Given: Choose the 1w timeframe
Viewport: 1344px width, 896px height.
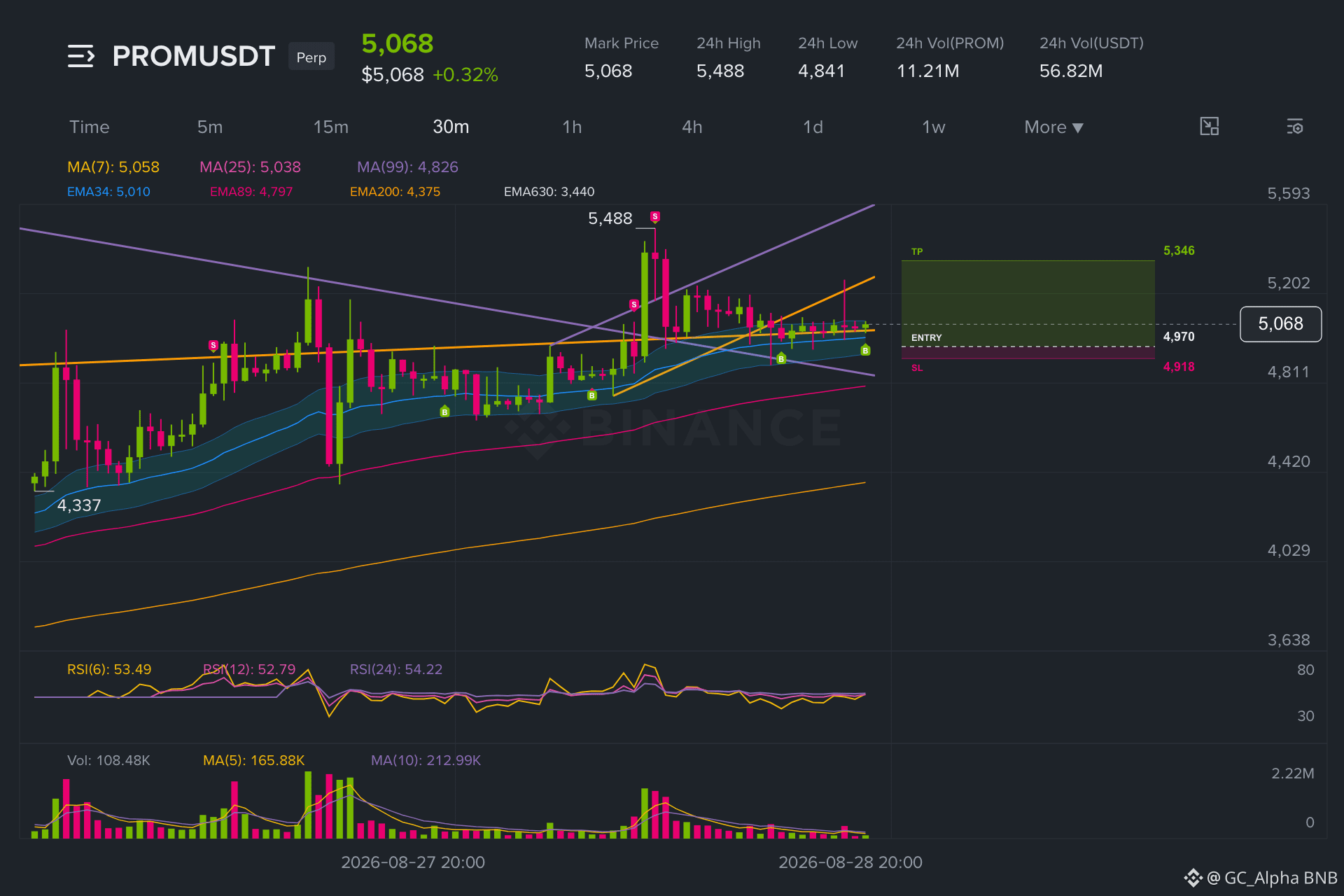Looking at the screenshot, I should click(933, 127).
